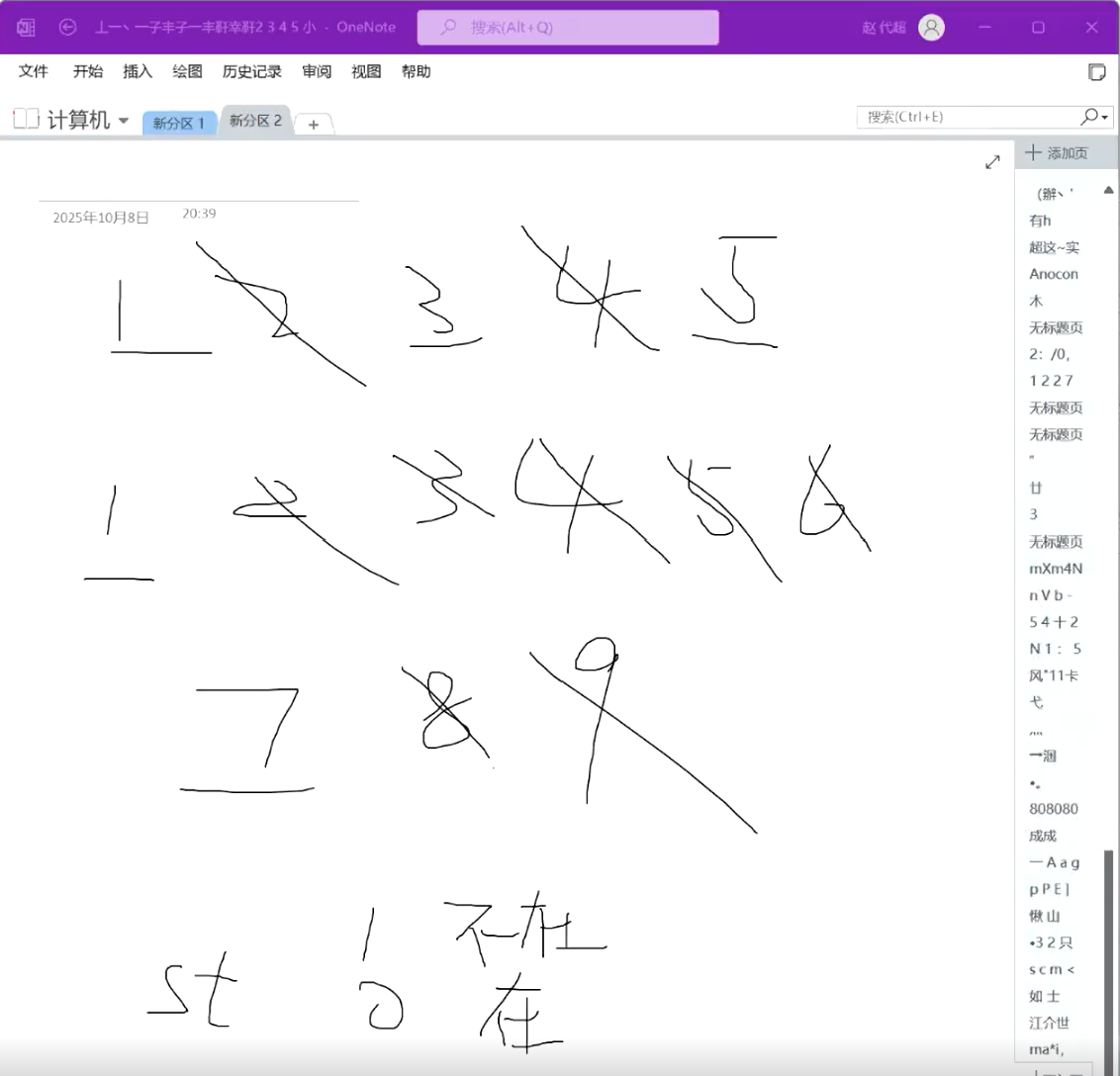
Task: Open the search scope dropdown arrow
Action: [1105, 118]
